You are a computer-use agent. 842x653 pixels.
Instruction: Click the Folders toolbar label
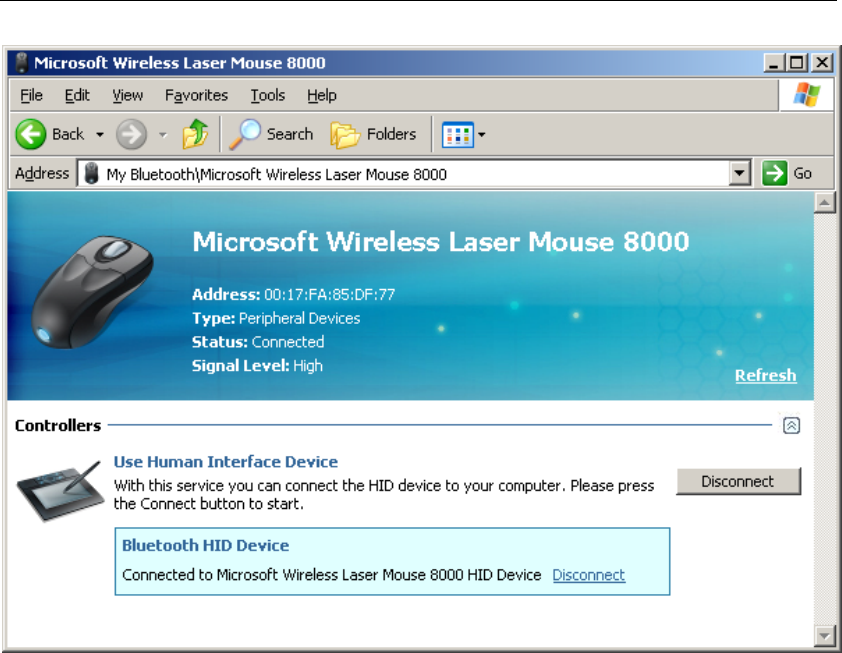(391, 134)
